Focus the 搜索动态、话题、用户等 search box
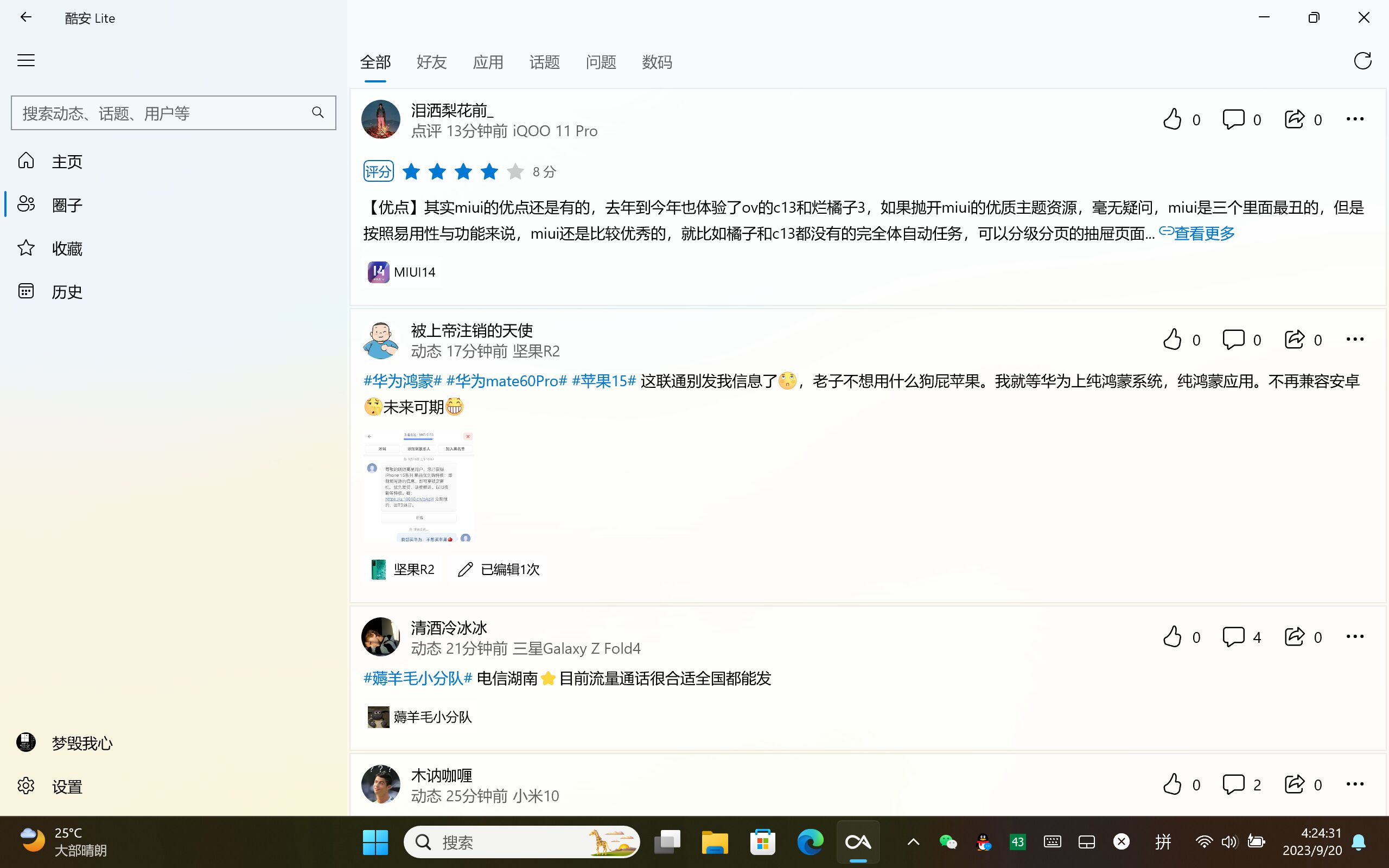Image resolution: width=1389 pixels, height=868 pixels. coord(173,112)
